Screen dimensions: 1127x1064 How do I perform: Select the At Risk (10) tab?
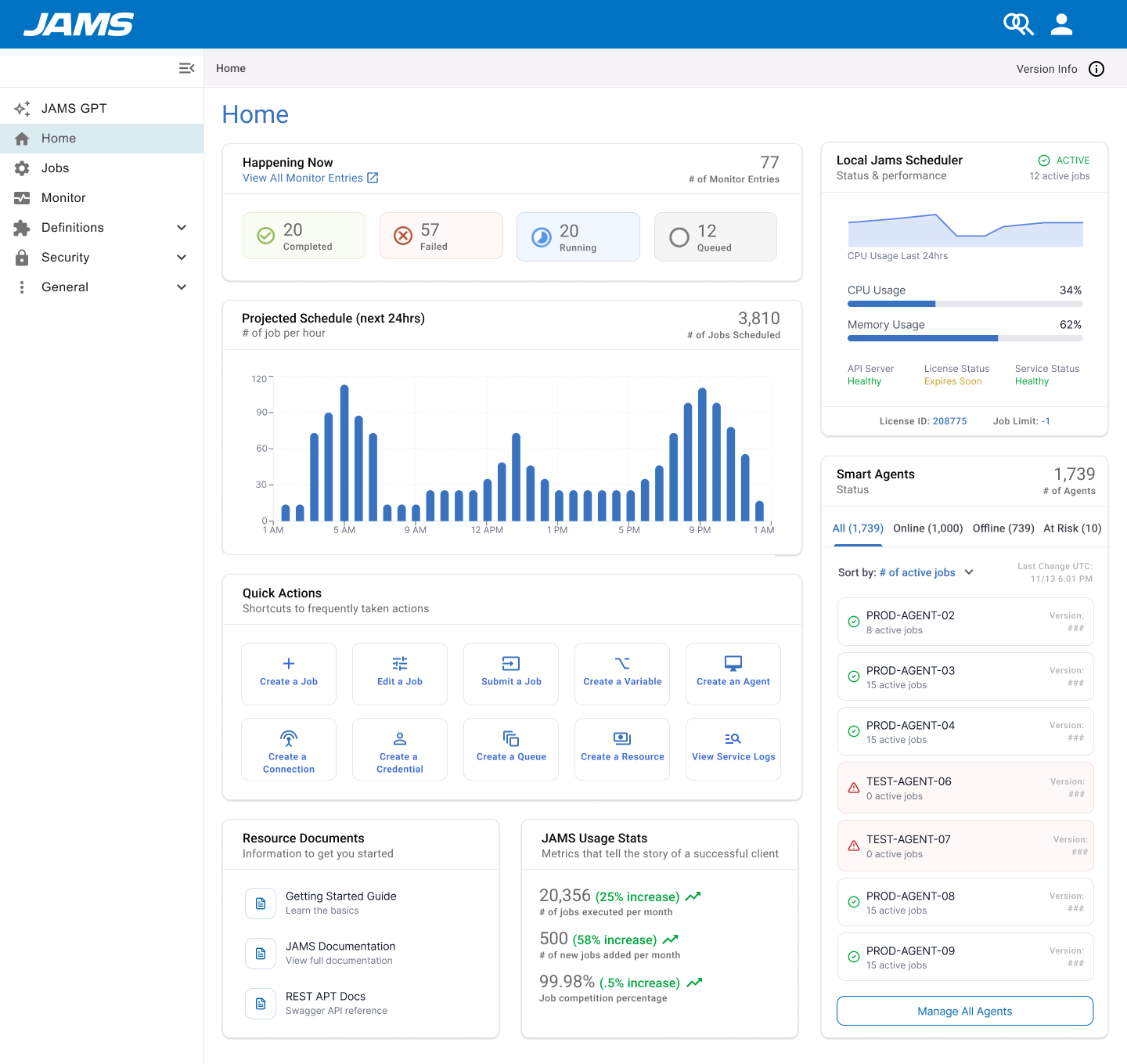click(x=1071, y=528)
